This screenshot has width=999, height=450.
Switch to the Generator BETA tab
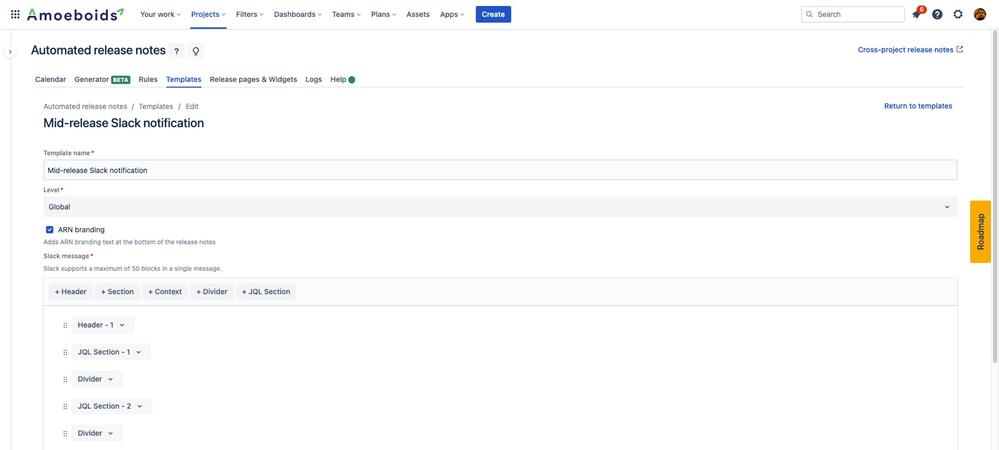coord(102,80)
